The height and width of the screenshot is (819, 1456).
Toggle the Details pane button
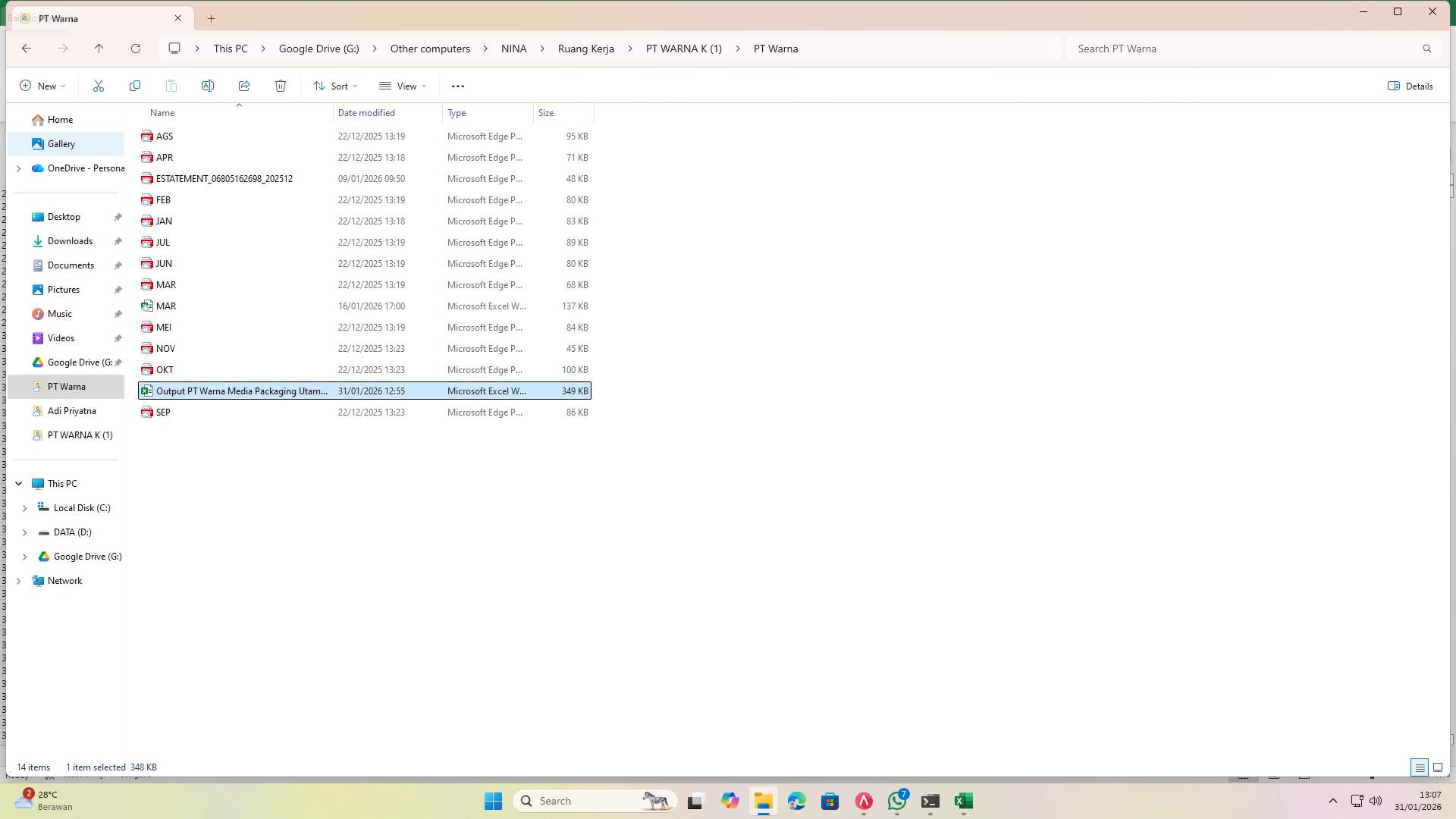coord(1409,86)
